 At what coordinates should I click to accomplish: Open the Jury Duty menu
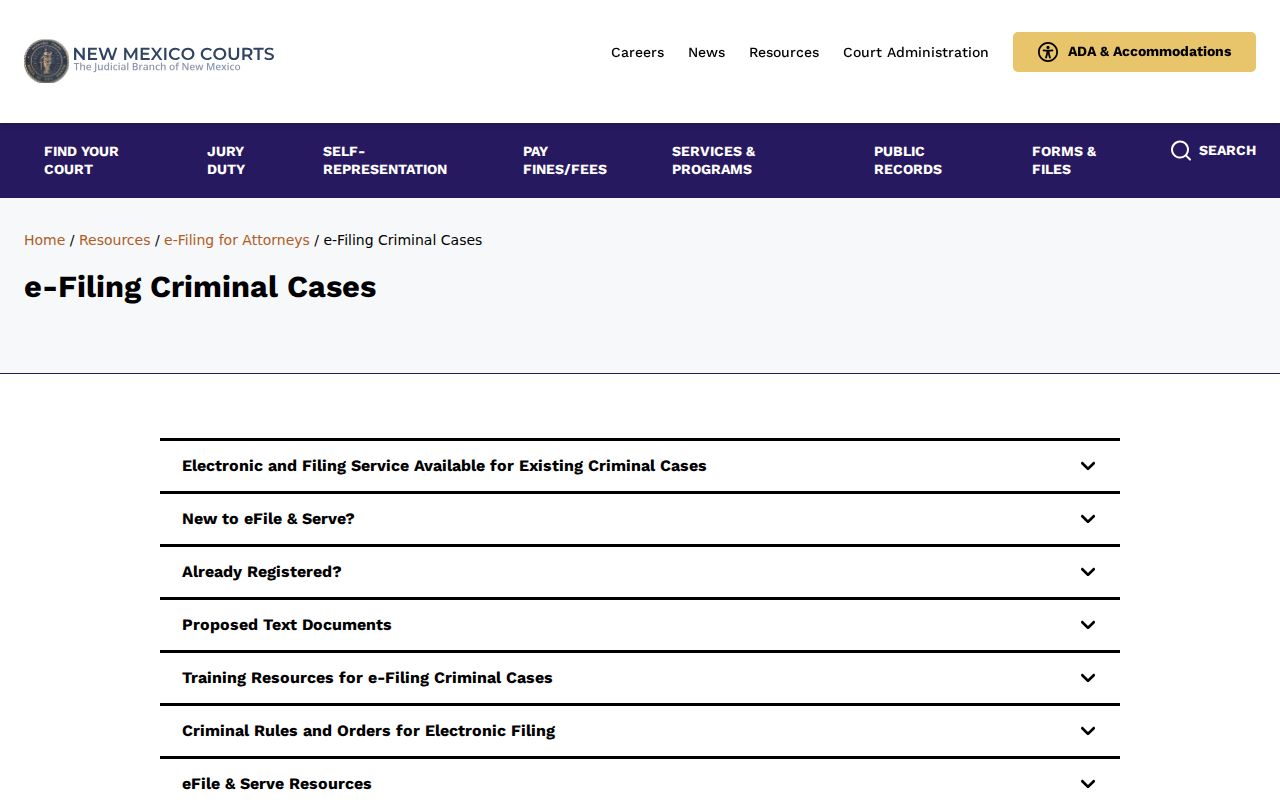pos(226,160)
